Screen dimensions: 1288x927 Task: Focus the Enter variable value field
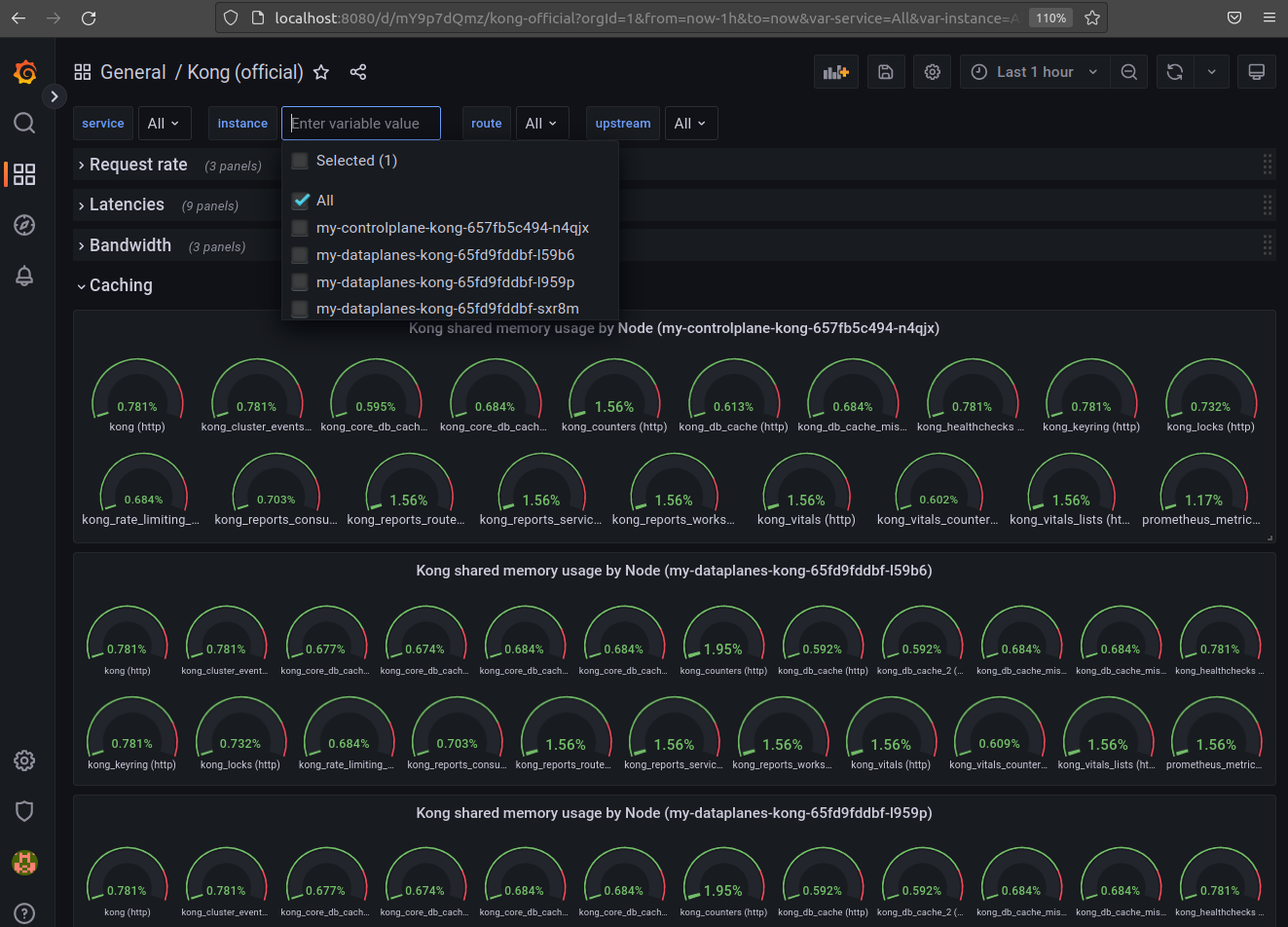361,124
